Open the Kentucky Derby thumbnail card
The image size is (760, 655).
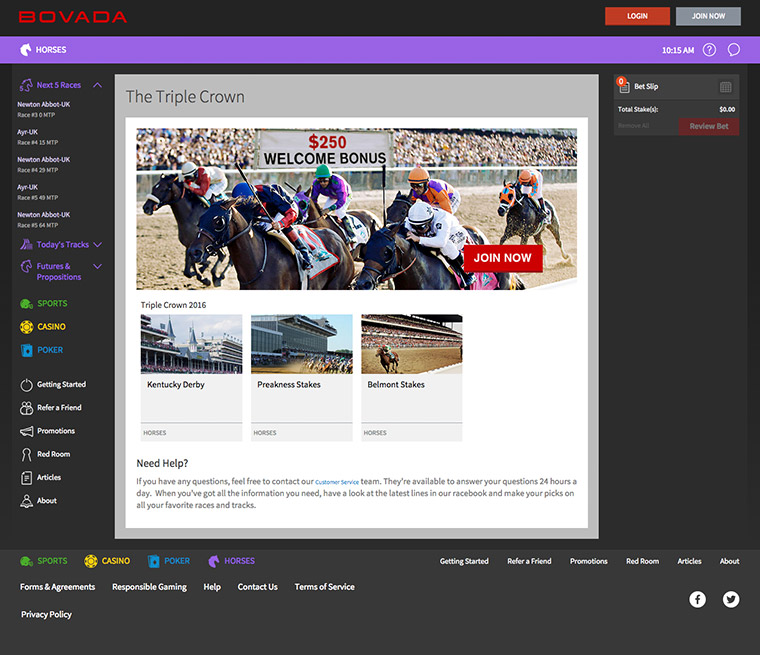(191, 377)
